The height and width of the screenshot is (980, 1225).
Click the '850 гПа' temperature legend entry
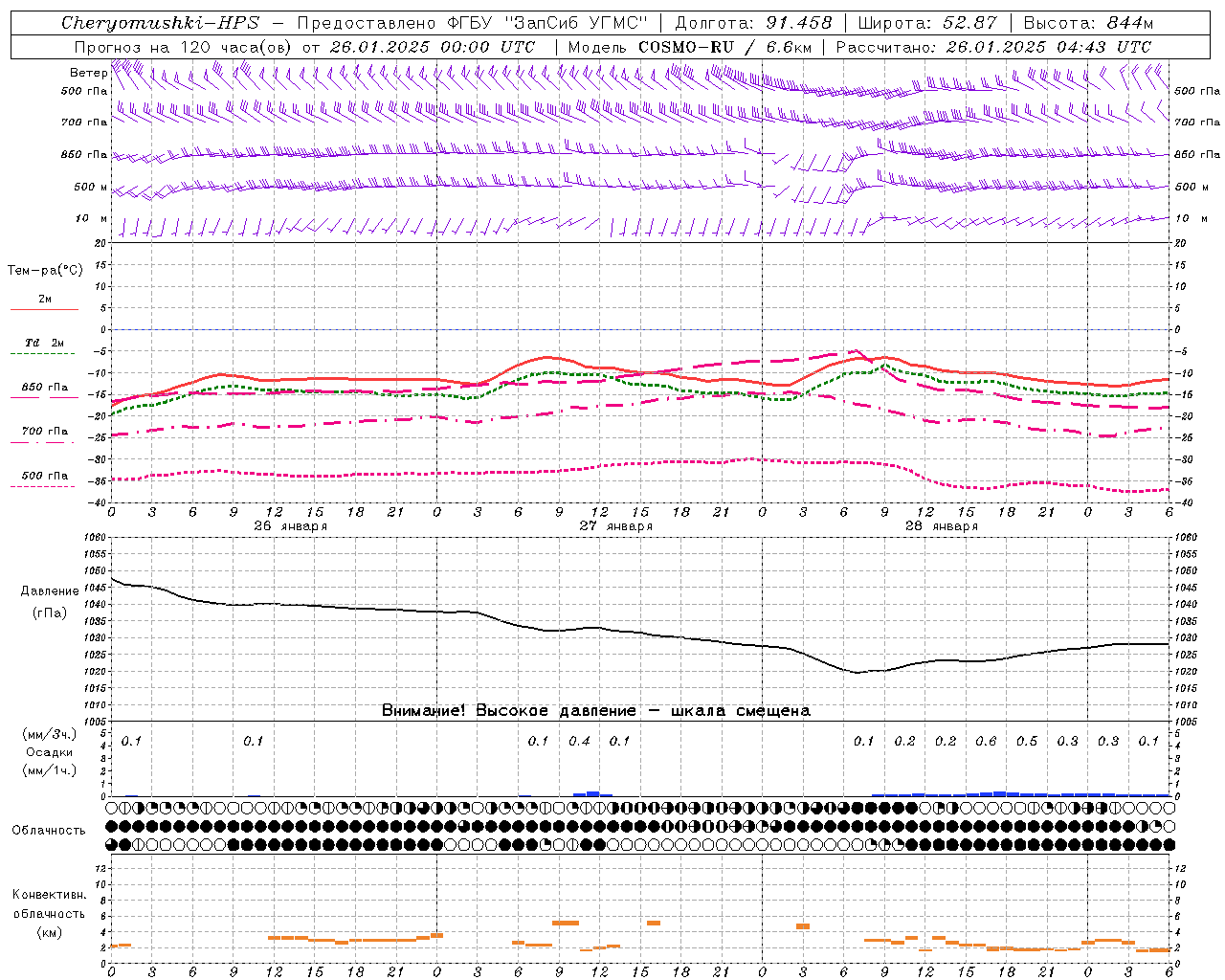(44, 388)
